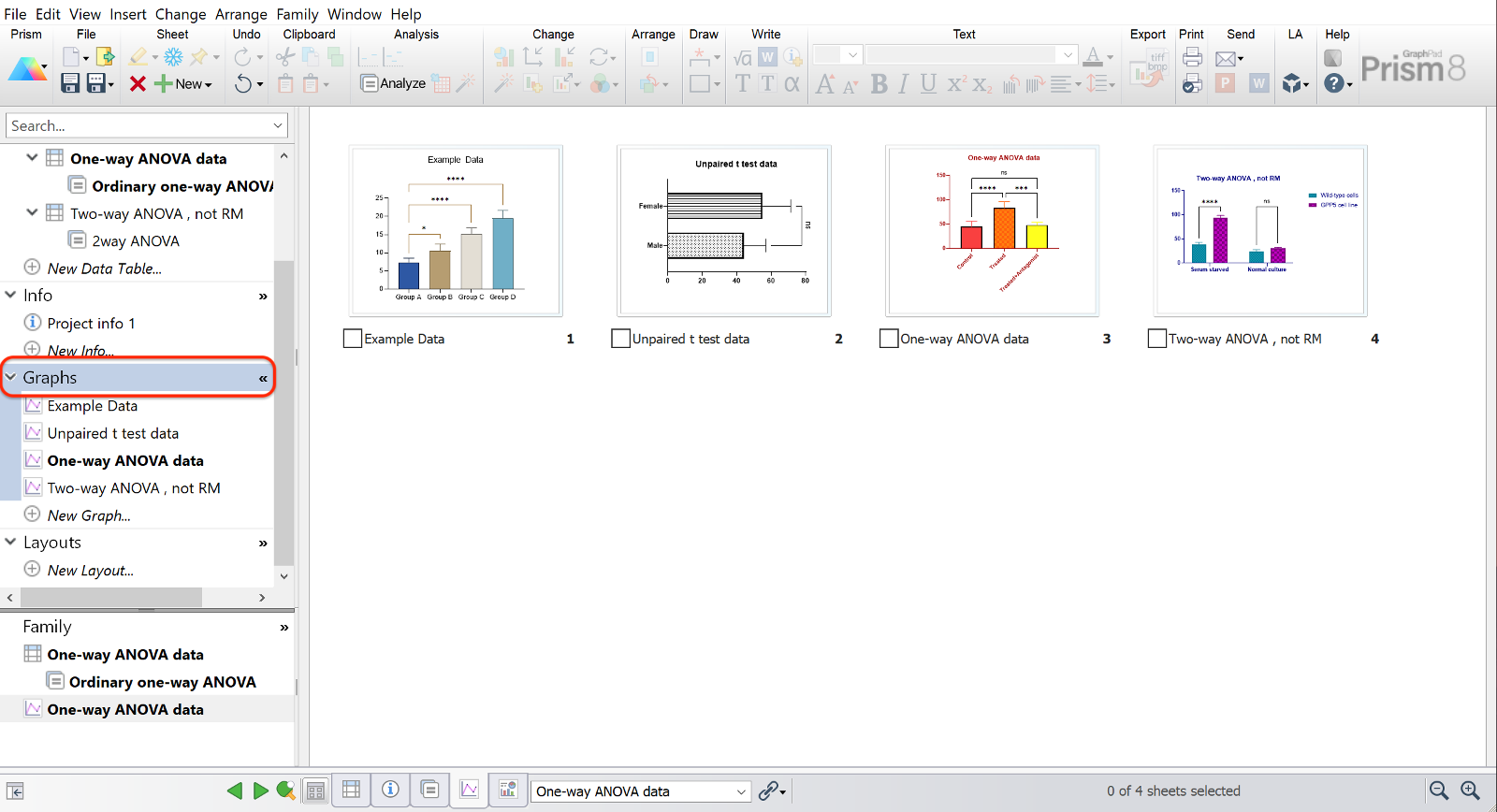Open the Help question mark icon
This screenshot has width=1497, height=812.
click(x=1334, y=83)
